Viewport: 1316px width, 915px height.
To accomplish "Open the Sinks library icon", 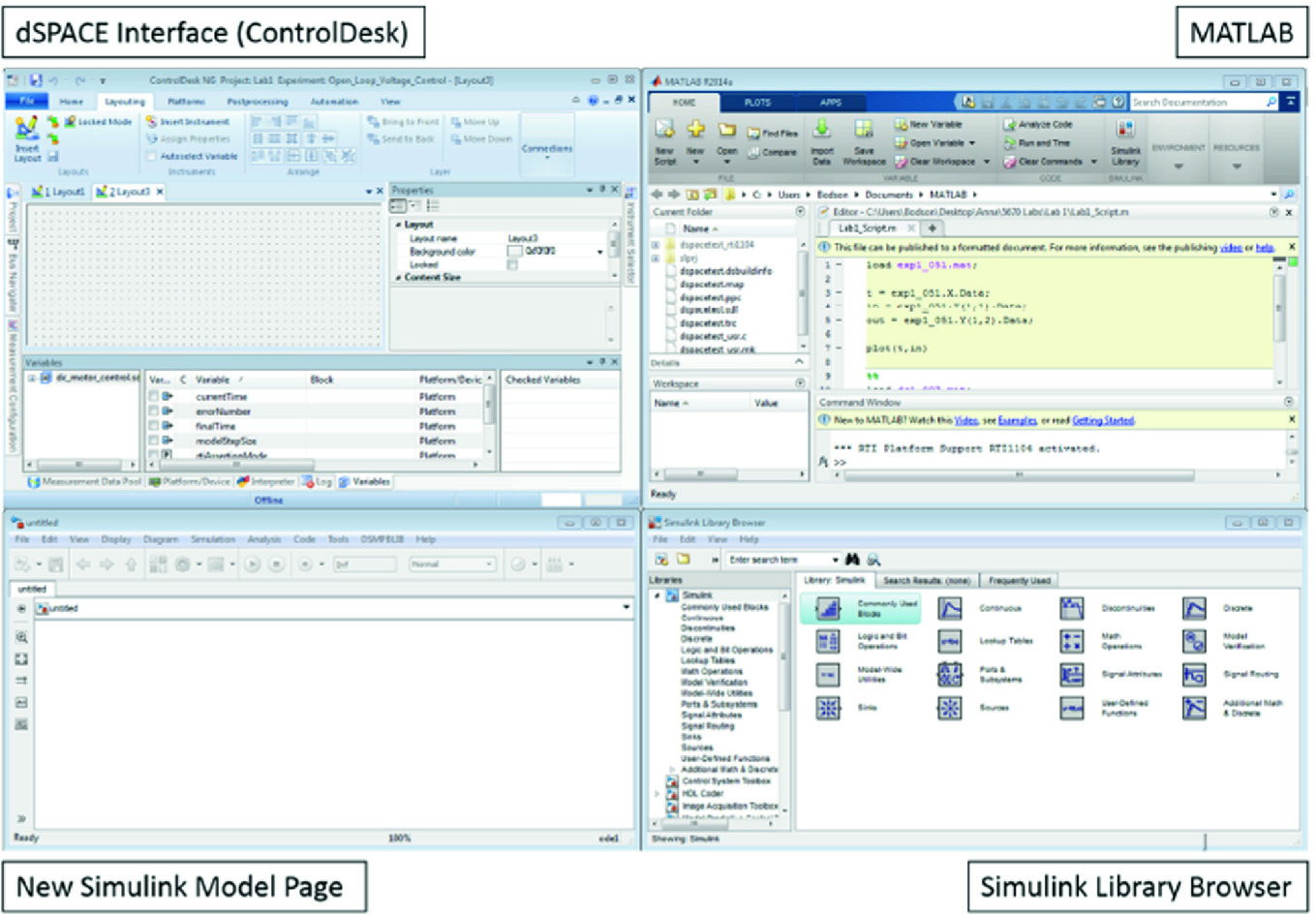I will 828,708.
